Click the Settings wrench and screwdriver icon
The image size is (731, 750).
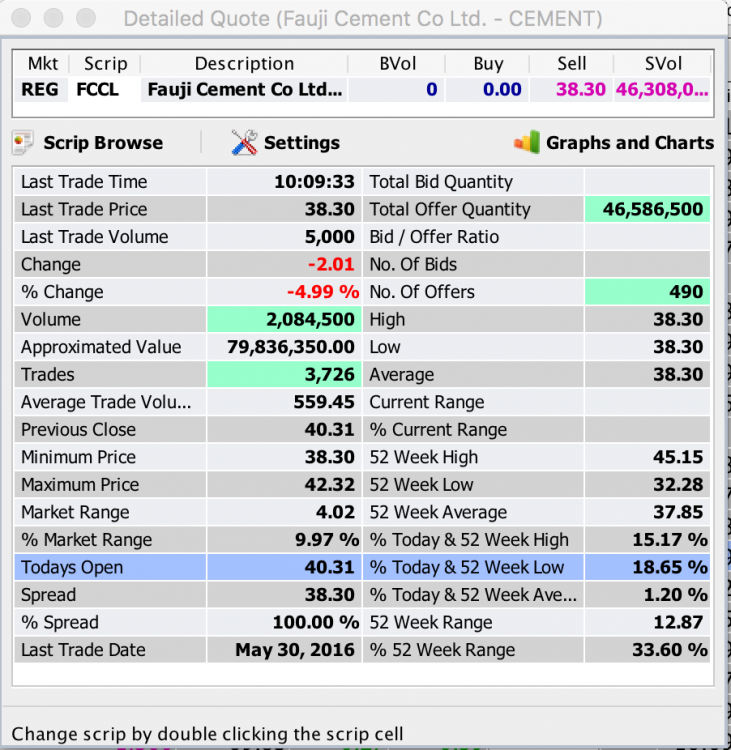(x=244, y=143)
